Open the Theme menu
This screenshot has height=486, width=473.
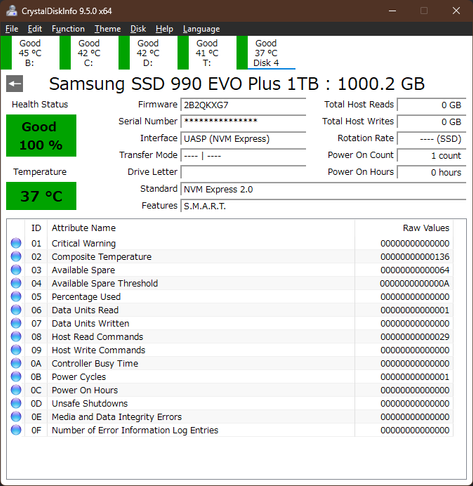[x=107, y=29]
